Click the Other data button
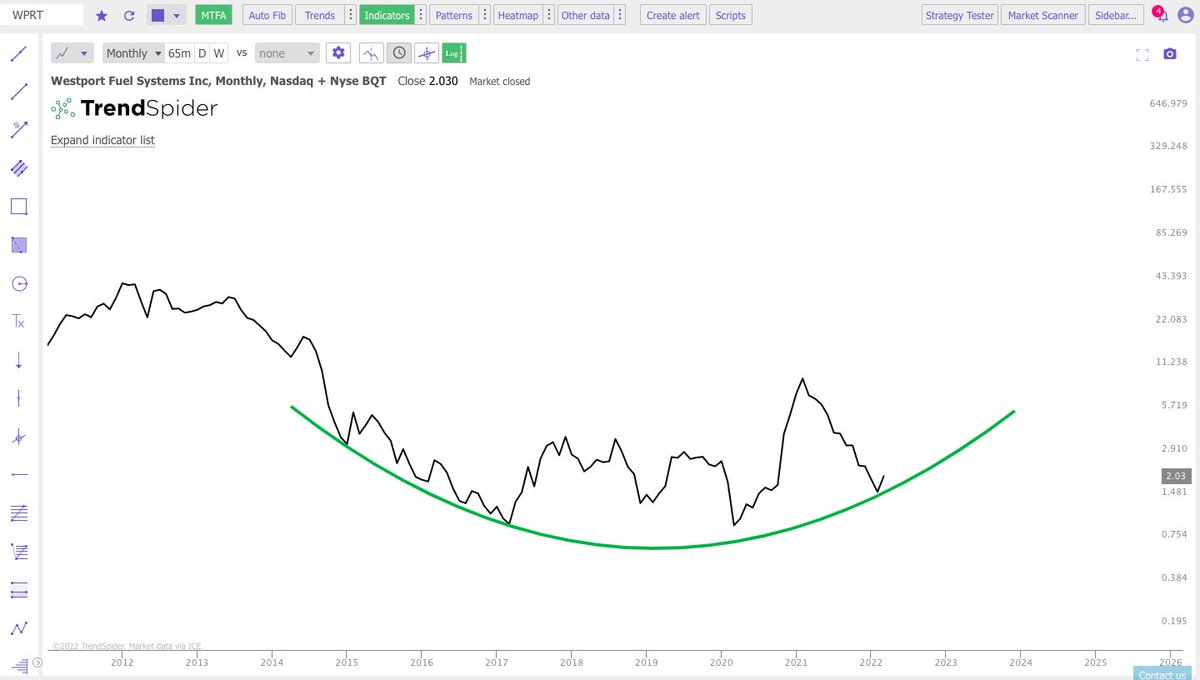This screenshot has width=1200, height=680. (x=586, y=16)
